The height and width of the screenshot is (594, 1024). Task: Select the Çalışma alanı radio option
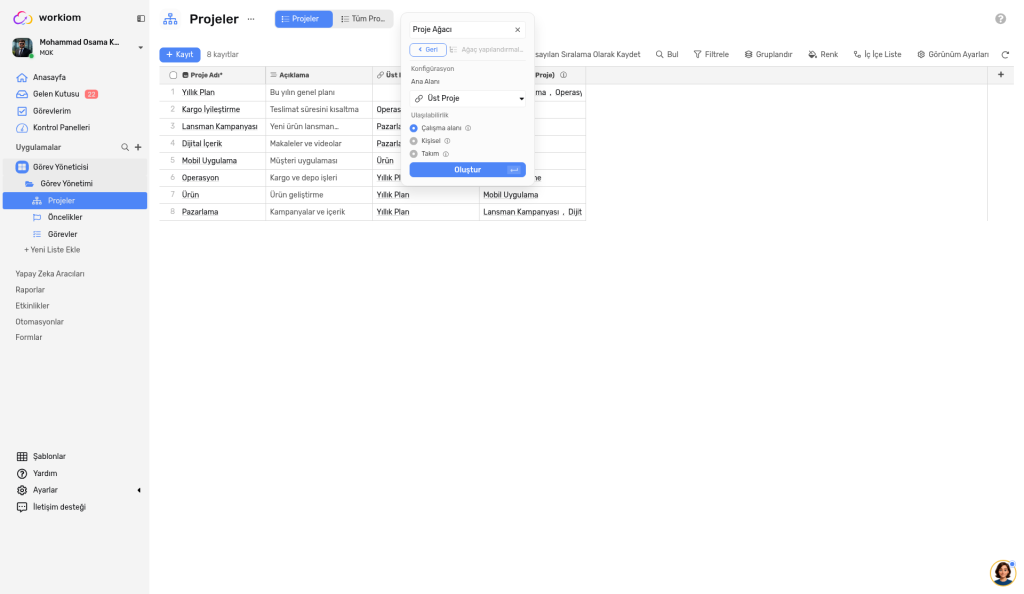coord(413,129)
